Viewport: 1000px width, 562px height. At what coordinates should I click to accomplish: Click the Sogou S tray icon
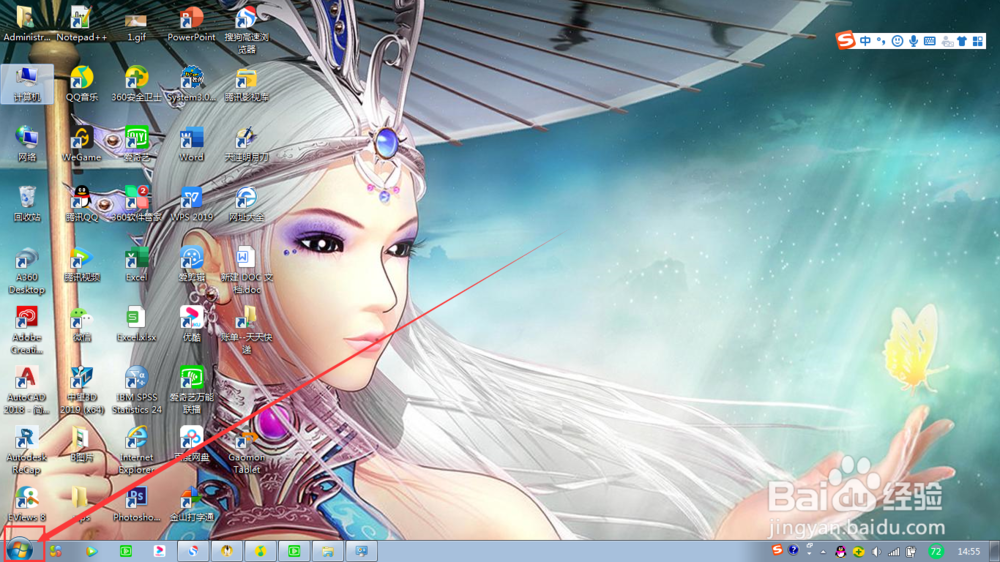pos(777,550)
